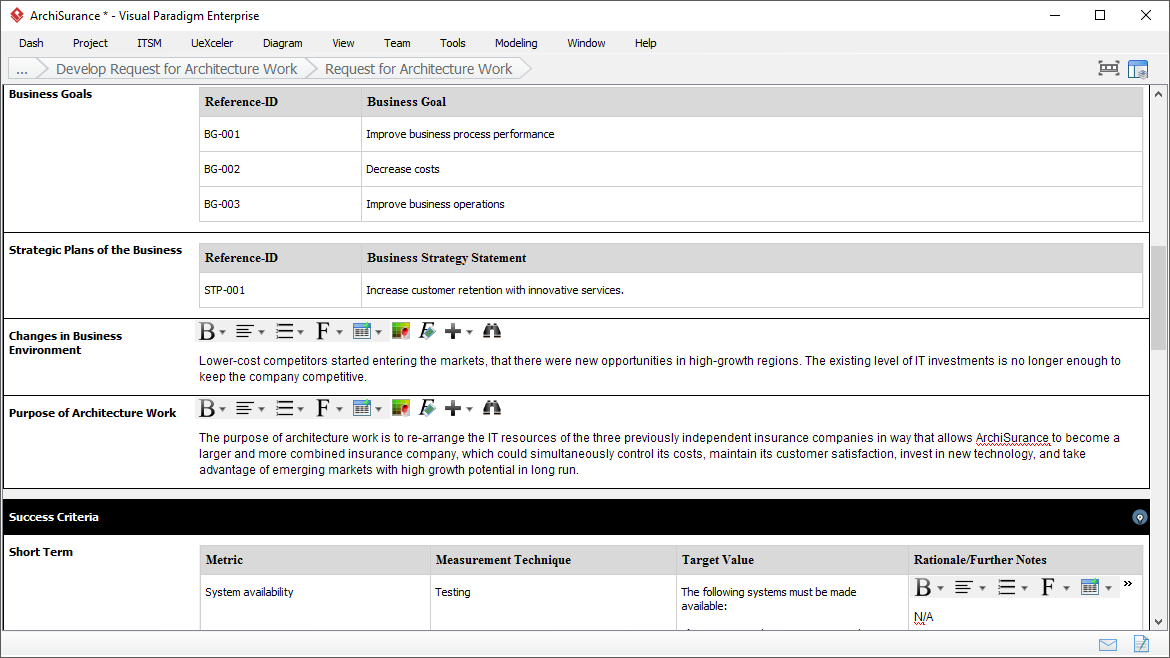Open the list style dropdown arrow
Screen dimensions: 1170x658
click(300, 330)
